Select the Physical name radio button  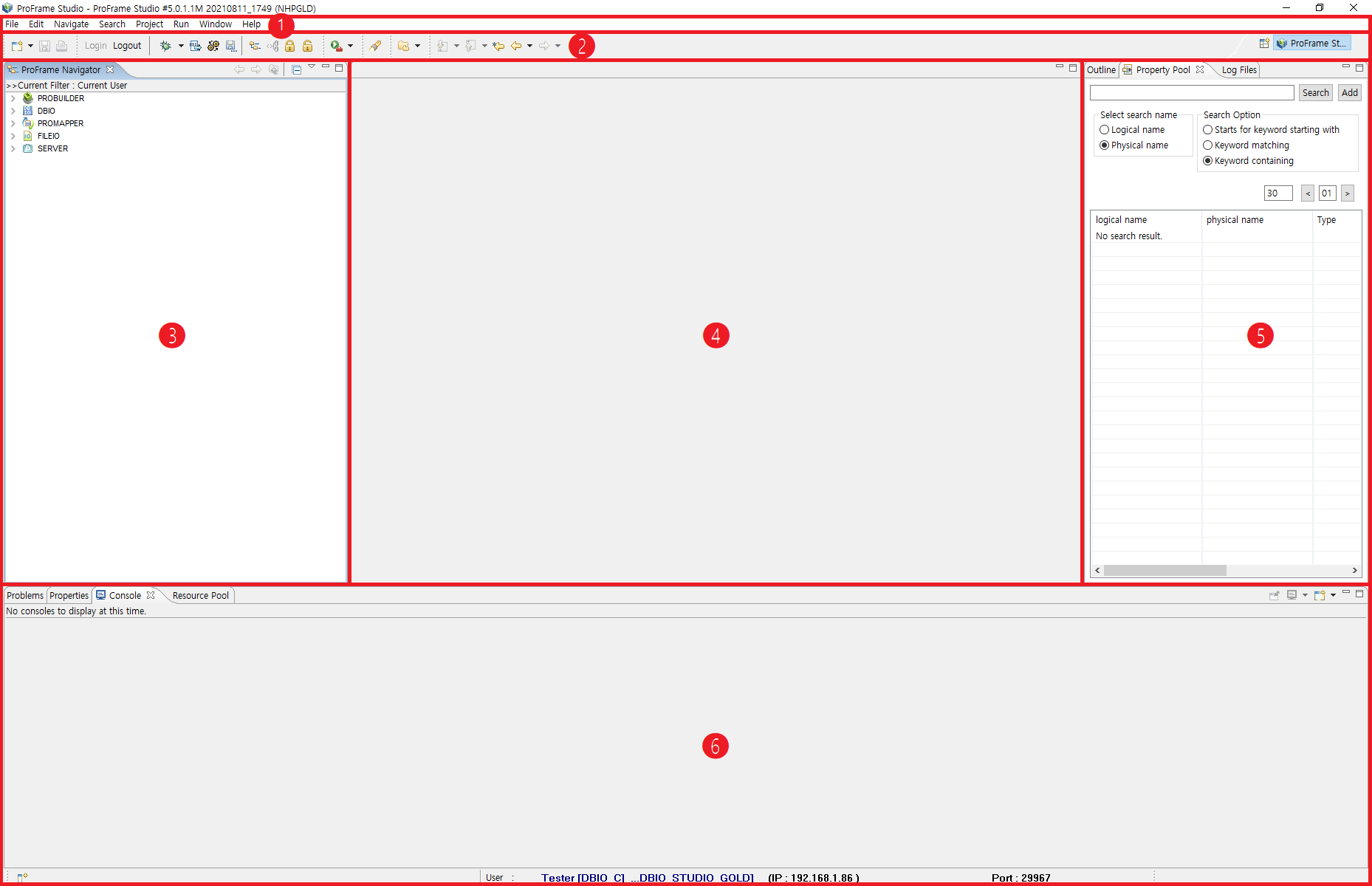point(1105,145)
